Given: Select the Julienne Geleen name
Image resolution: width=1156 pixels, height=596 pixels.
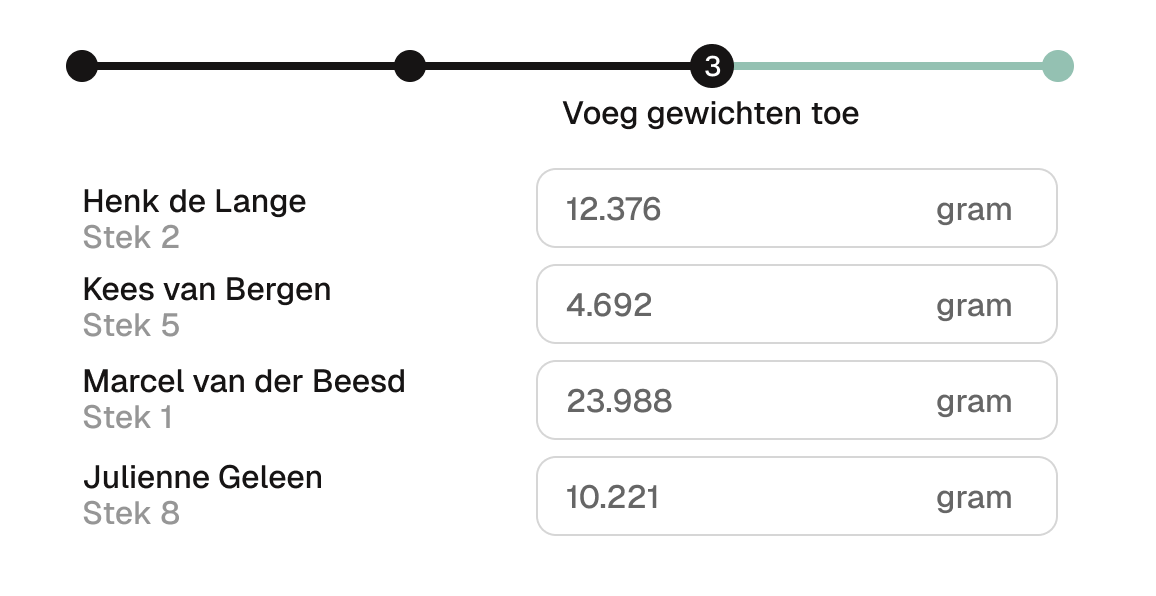Looking at the screenshot, I should pos(202,478).
